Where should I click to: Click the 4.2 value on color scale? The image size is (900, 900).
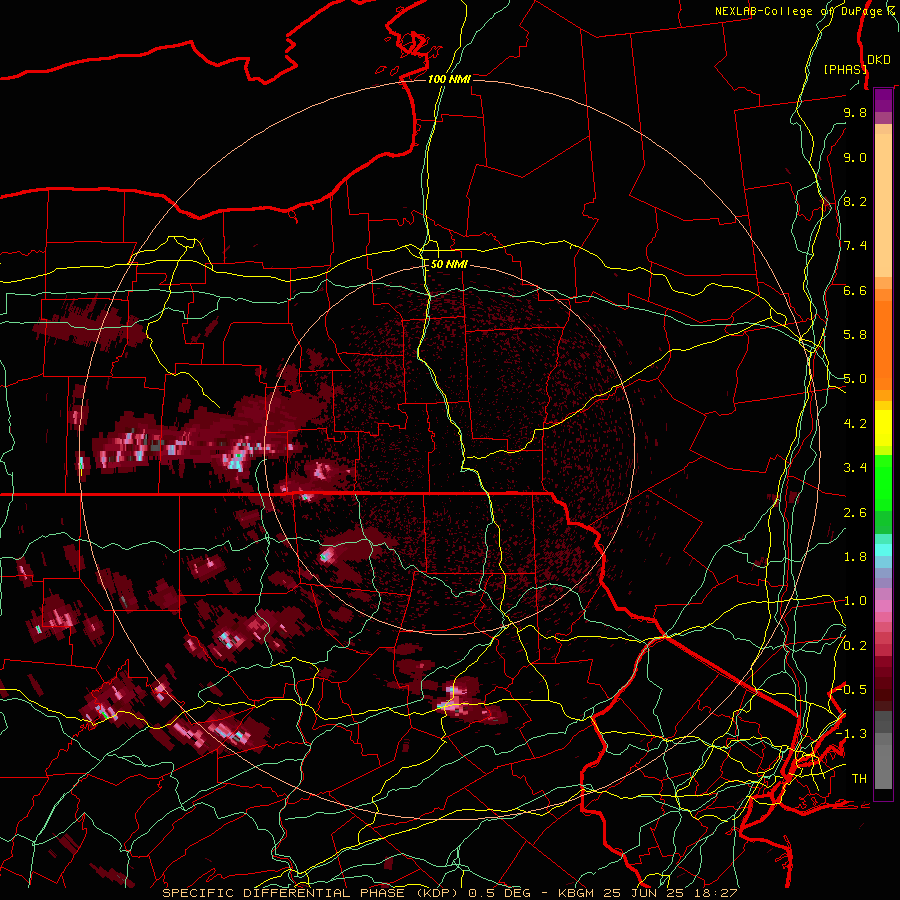855,424
